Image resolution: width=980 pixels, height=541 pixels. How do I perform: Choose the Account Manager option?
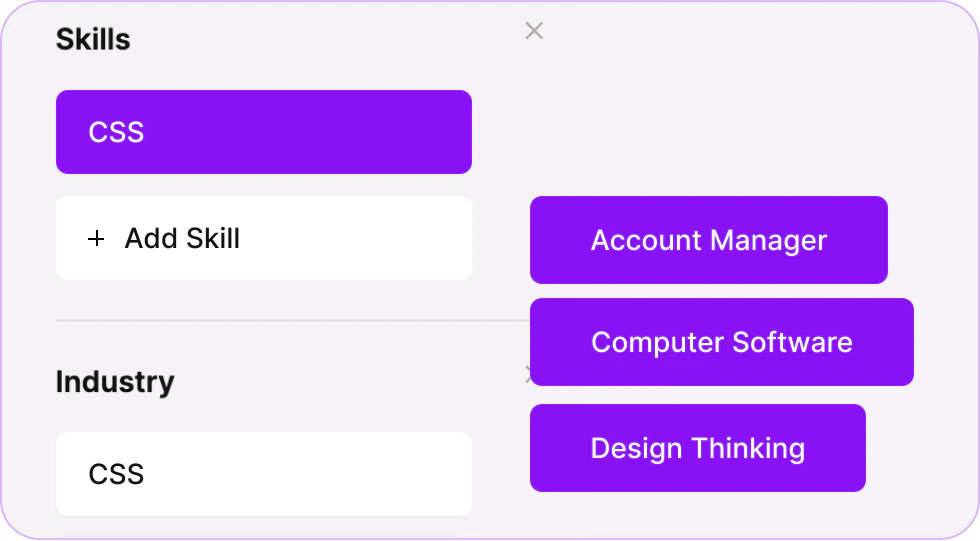[x=708, y=240]
